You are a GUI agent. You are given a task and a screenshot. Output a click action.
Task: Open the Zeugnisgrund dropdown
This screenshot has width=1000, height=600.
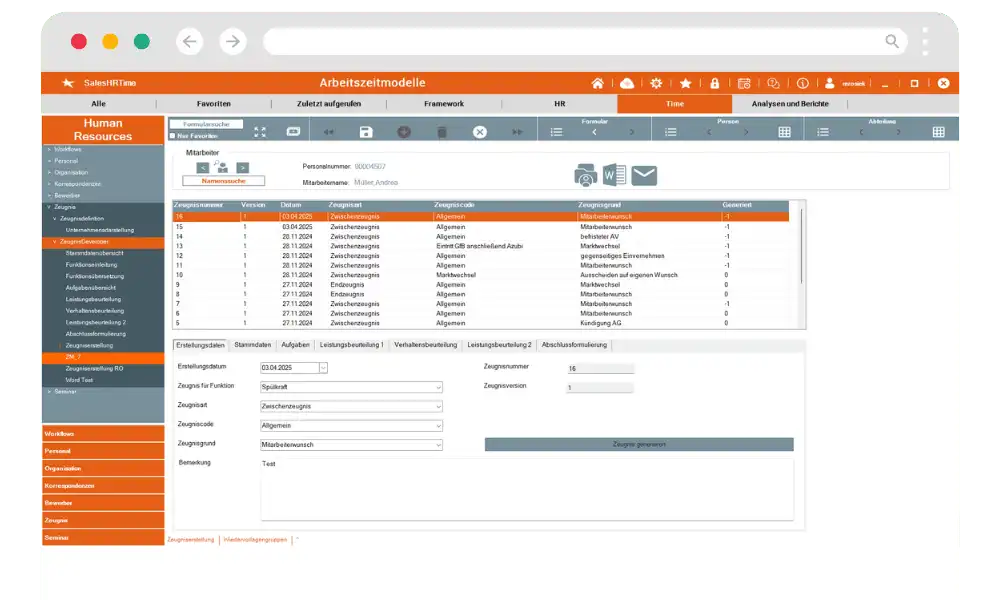438,444
